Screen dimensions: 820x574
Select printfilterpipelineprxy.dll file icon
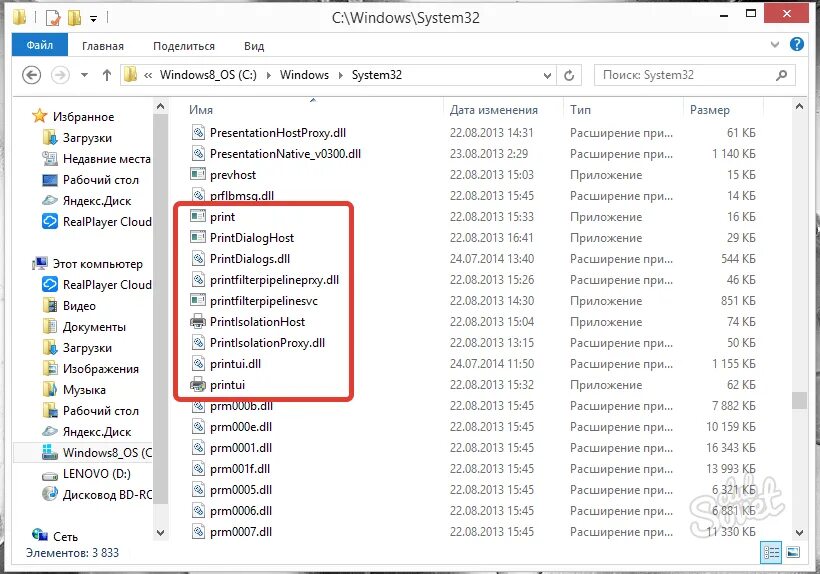click(x=198, y=280)
